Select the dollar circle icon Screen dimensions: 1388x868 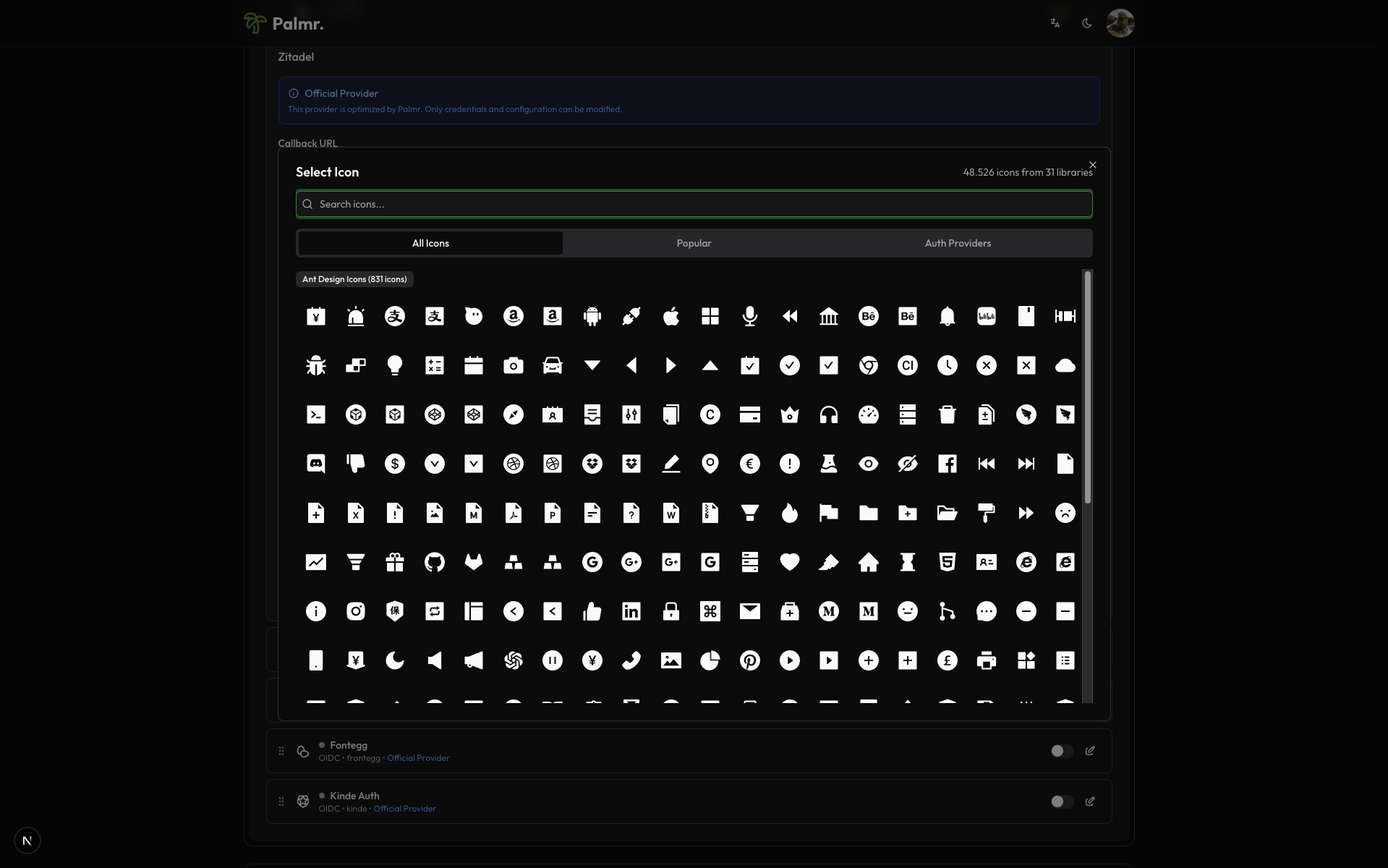395,464
